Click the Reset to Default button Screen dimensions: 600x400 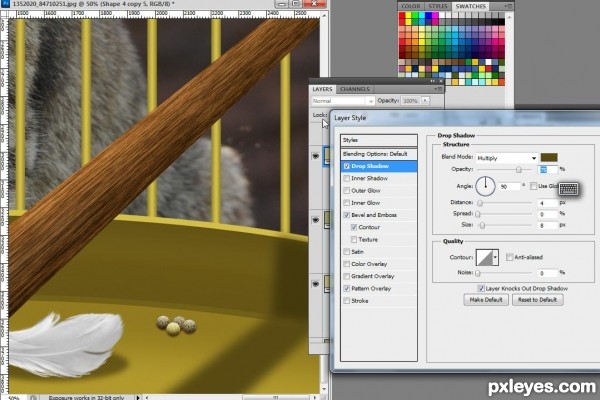point(537,300)
